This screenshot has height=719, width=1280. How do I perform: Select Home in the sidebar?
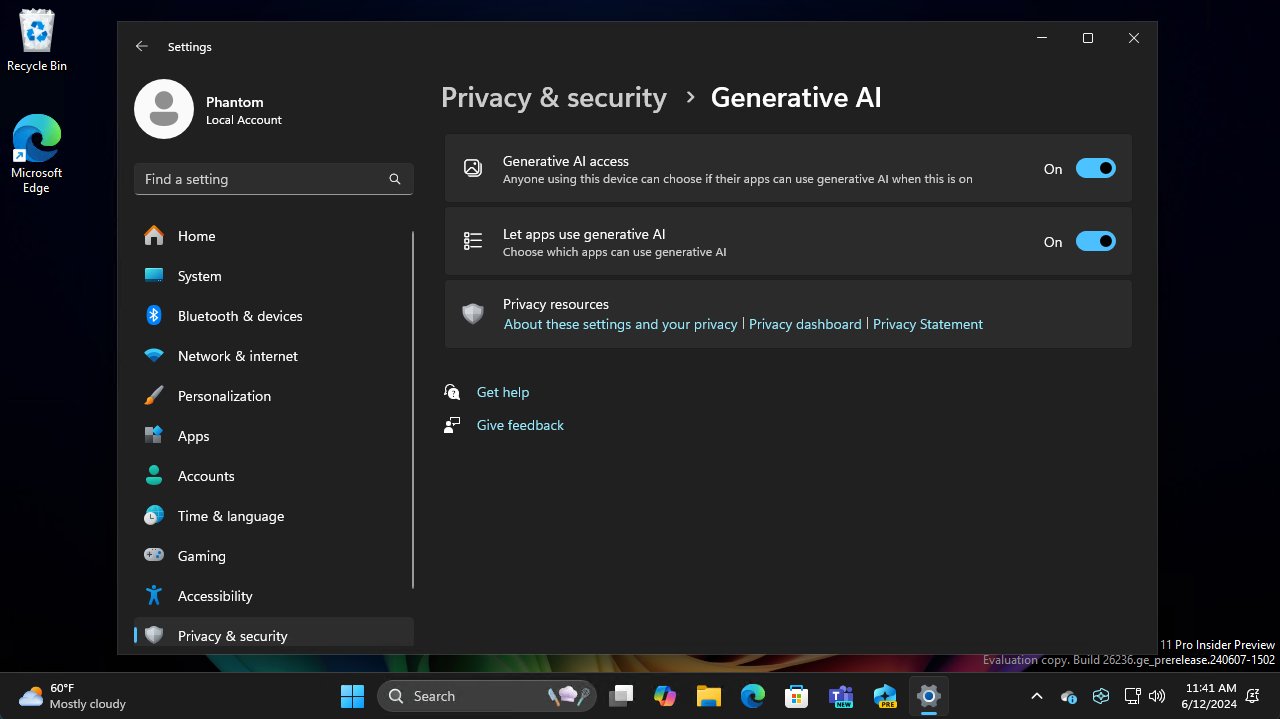196,236
